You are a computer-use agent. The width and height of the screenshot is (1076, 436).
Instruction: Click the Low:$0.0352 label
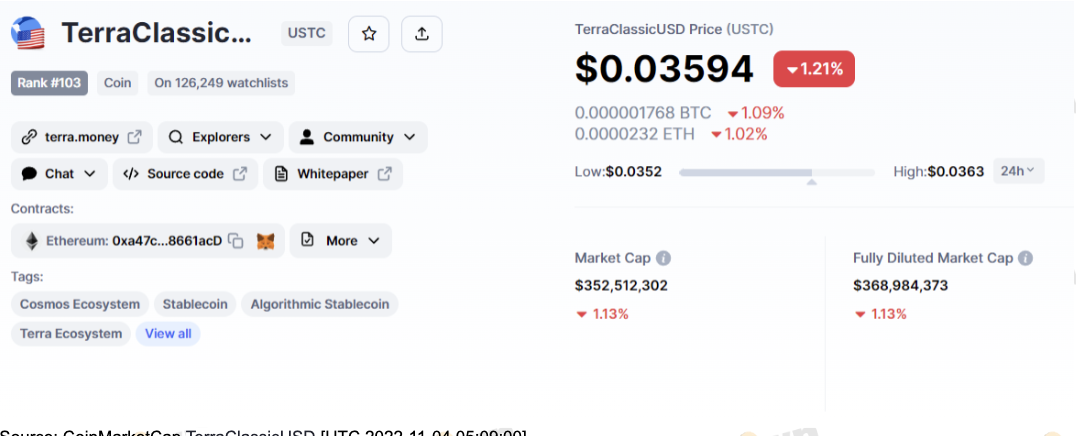coord(618,172)
